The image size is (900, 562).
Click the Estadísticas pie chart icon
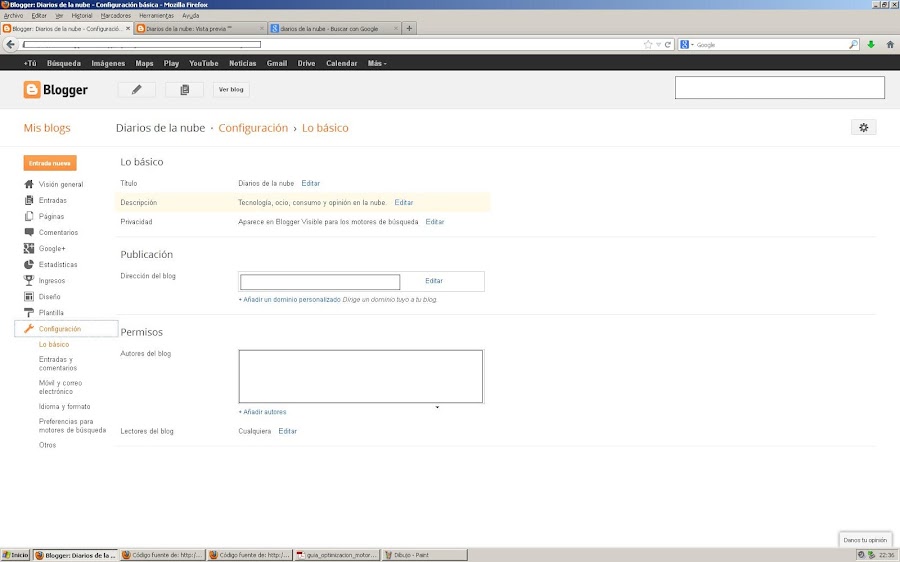pos(29,265)
